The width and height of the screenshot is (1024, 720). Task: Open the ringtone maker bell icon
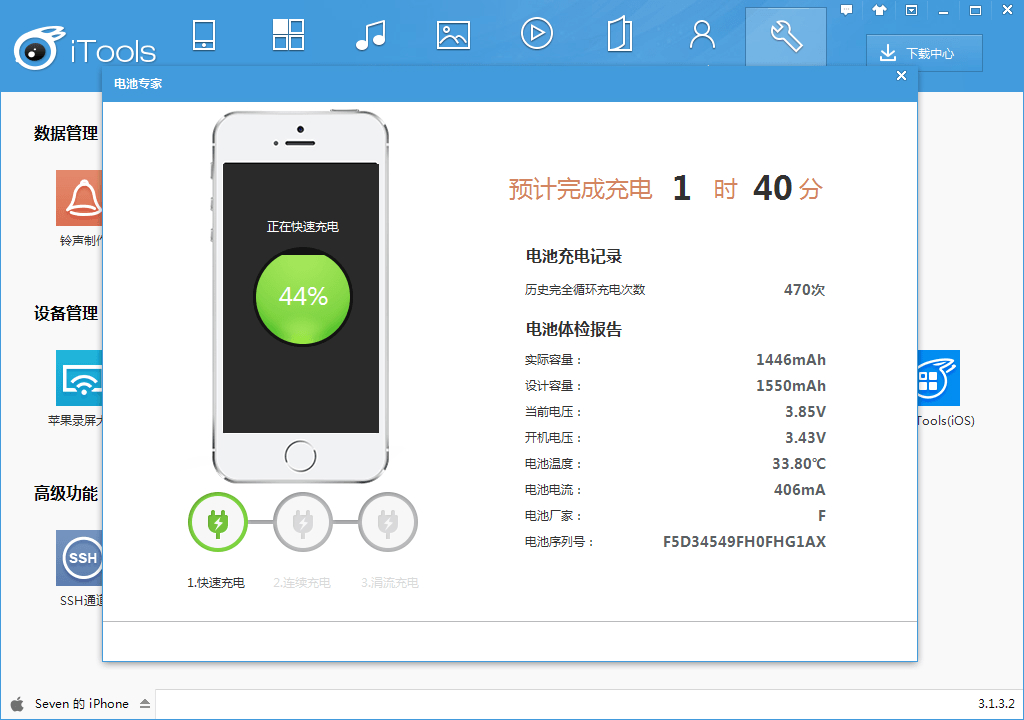(79, 198)
